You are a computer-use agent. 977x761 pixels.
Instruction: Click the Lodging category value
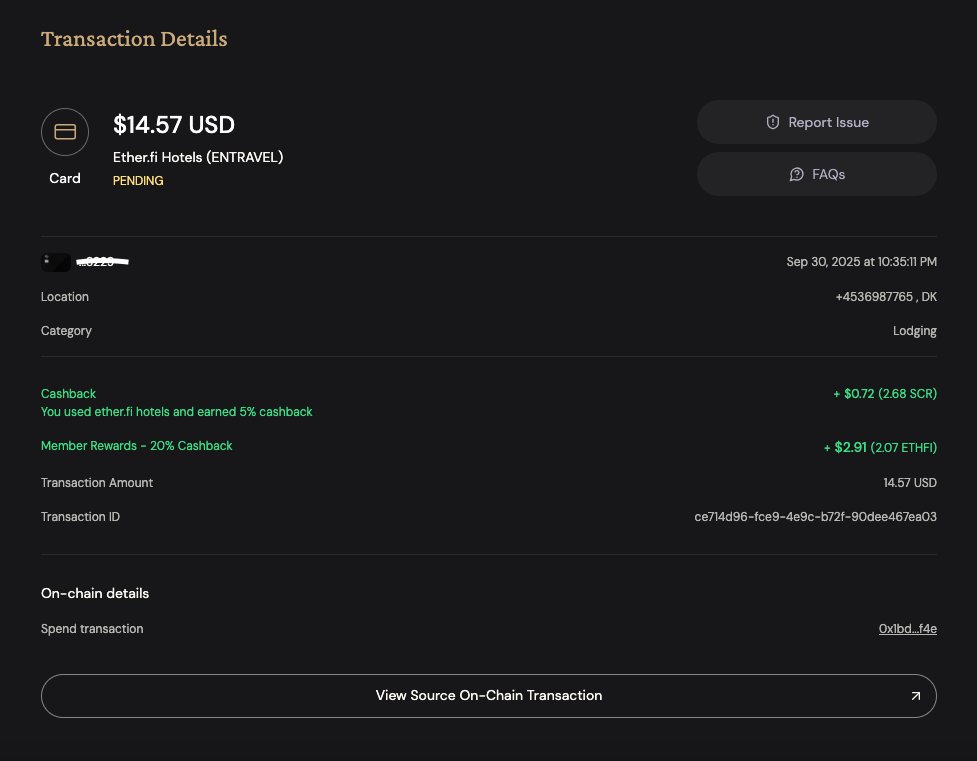tap(914, 331)
